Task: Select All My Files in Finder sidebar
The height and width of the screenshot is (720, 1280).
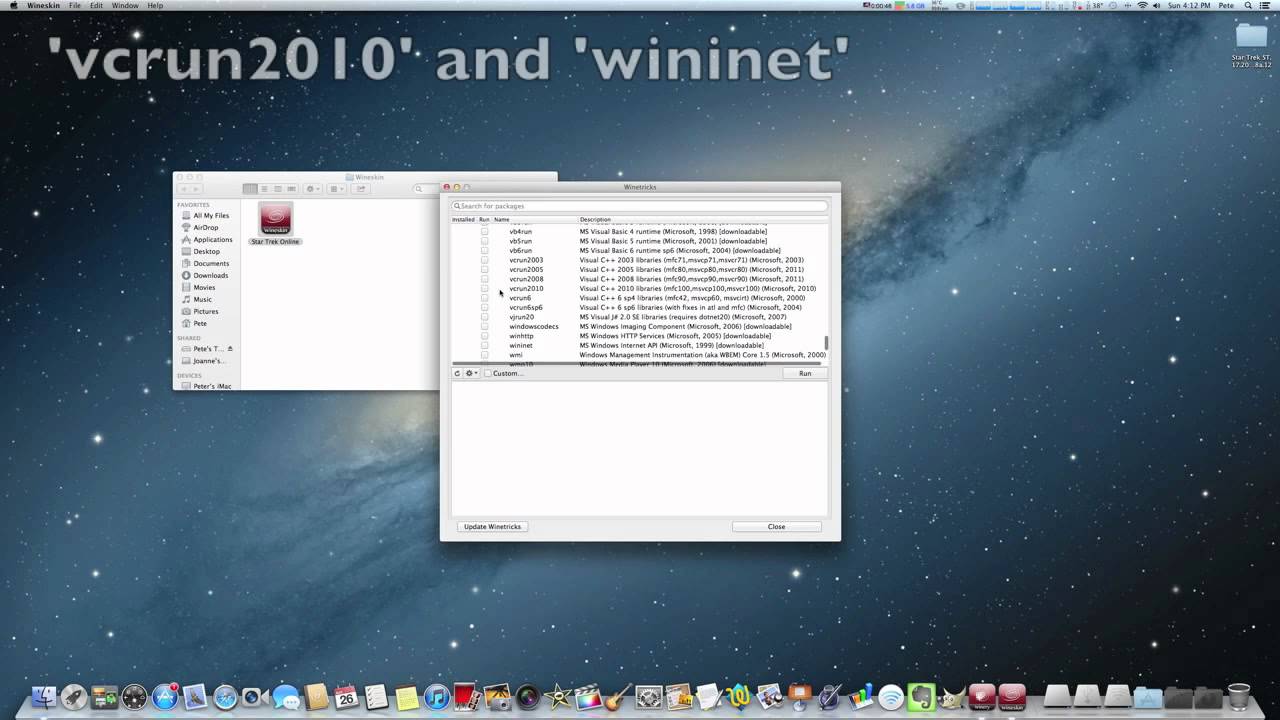Action: tap(211, 215)
